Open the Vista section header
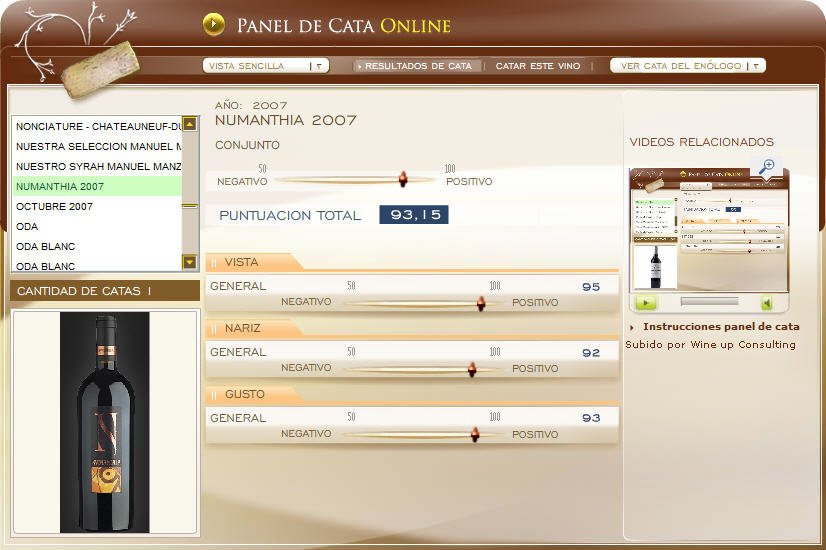 click(x=255, y=262)
